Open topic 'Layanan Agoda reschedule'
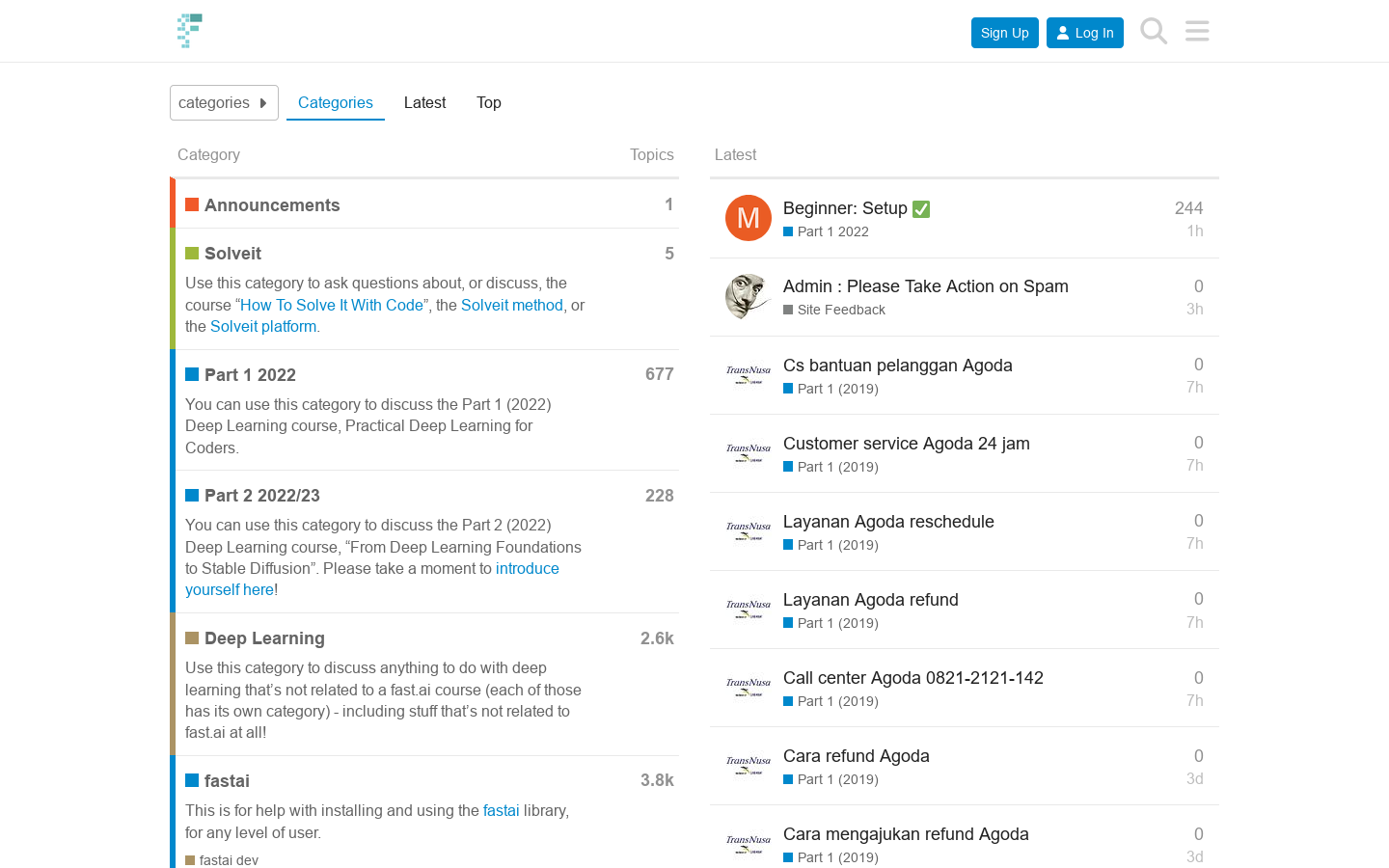Viewport: 1389px width, 868px height. click(888, 522)
